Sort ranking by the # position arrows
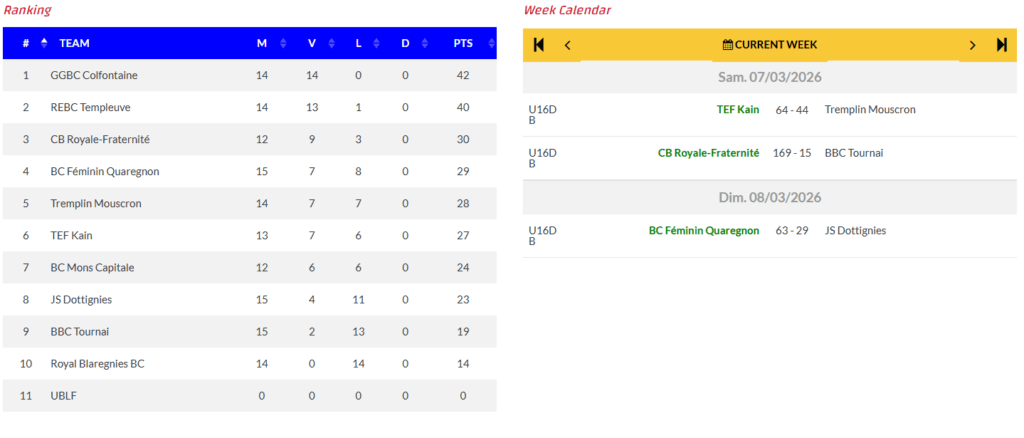 tap(44, 43)
